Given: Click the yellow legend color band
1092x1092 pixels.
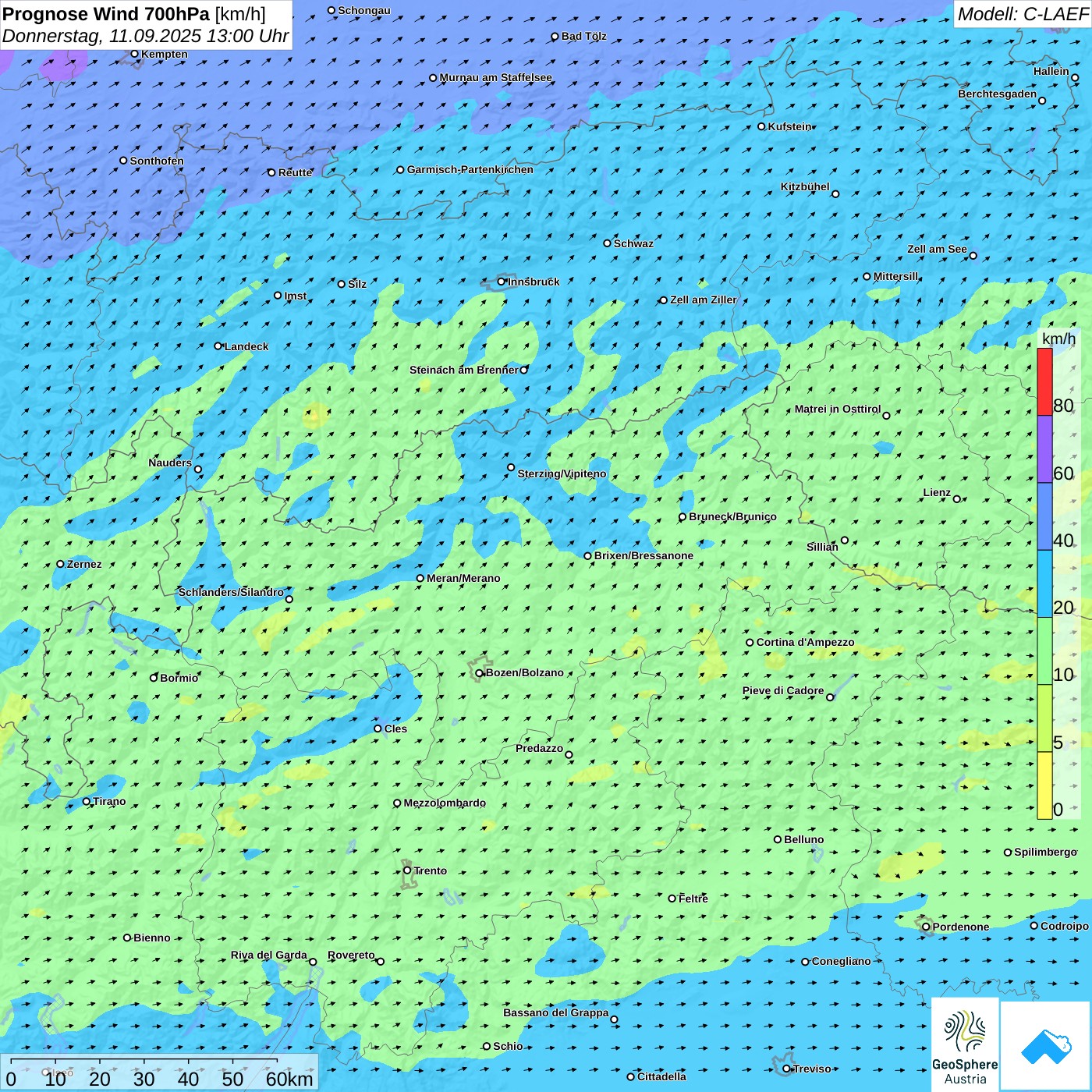Looking at the screenshot, I should point(1044,785).
